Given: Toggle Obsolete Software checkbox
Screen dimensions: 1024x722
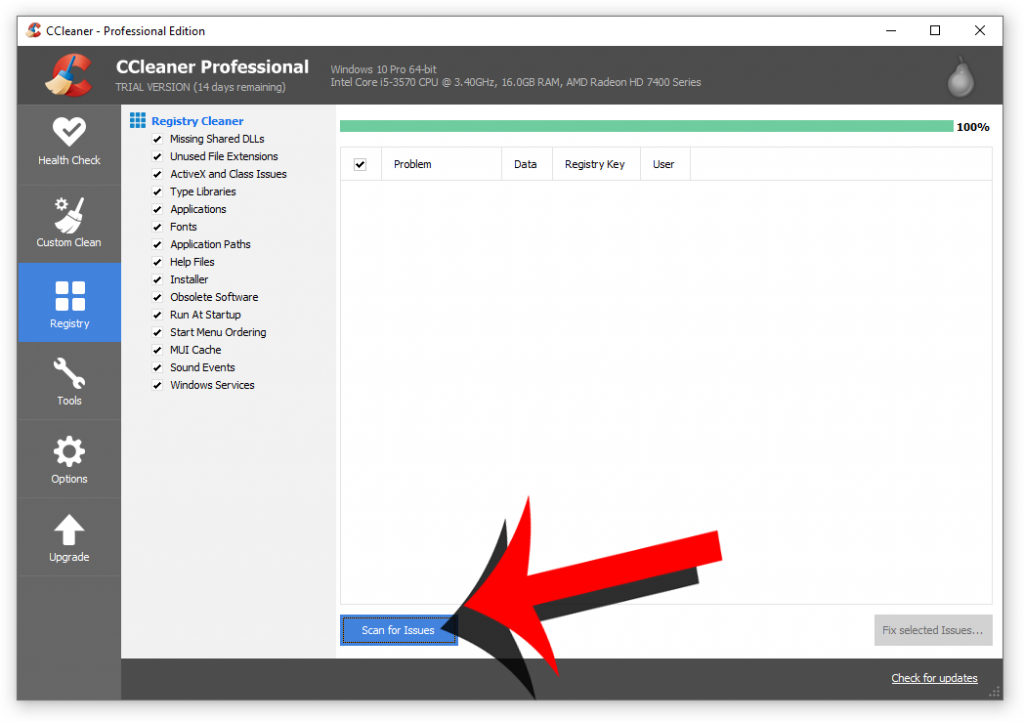Looking at the screenshot, I should 157,298.
